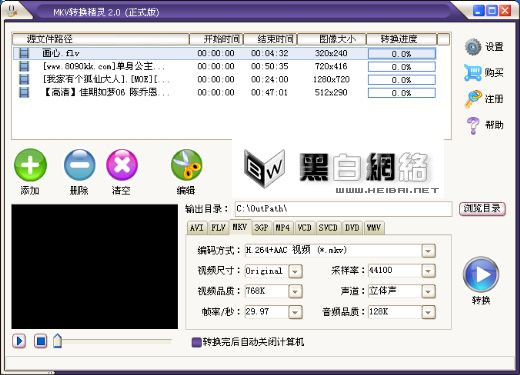Click film icon of the 我家有个狐仙大人 row
Screen dimensions: 520x375
click(x=24, y=79)
